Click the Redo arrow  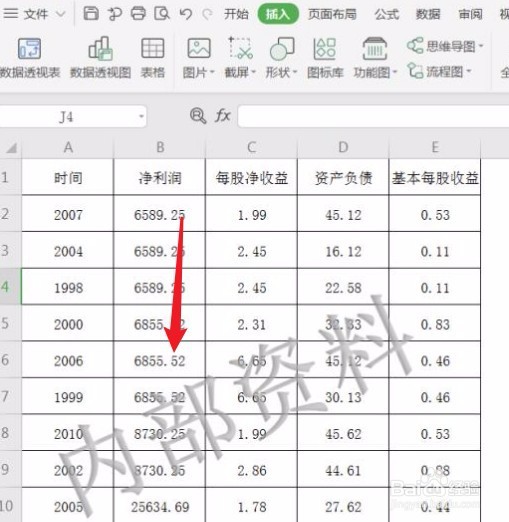[x=207, y=14]
